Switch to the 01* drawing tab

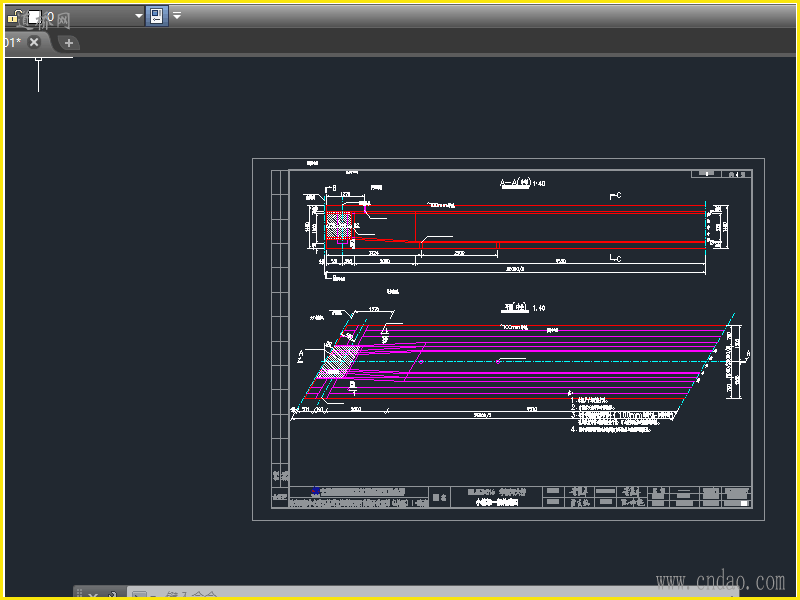pos(12,43)
